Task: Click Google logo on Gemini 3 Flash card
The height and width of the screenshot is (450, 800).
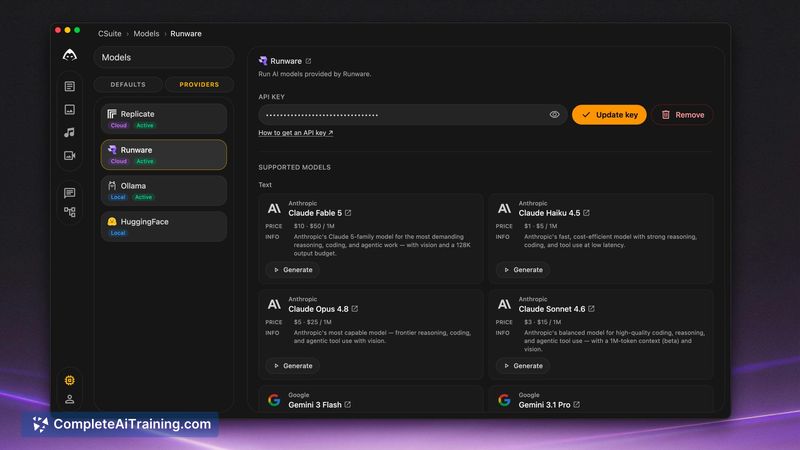Action: pos(274,400)
